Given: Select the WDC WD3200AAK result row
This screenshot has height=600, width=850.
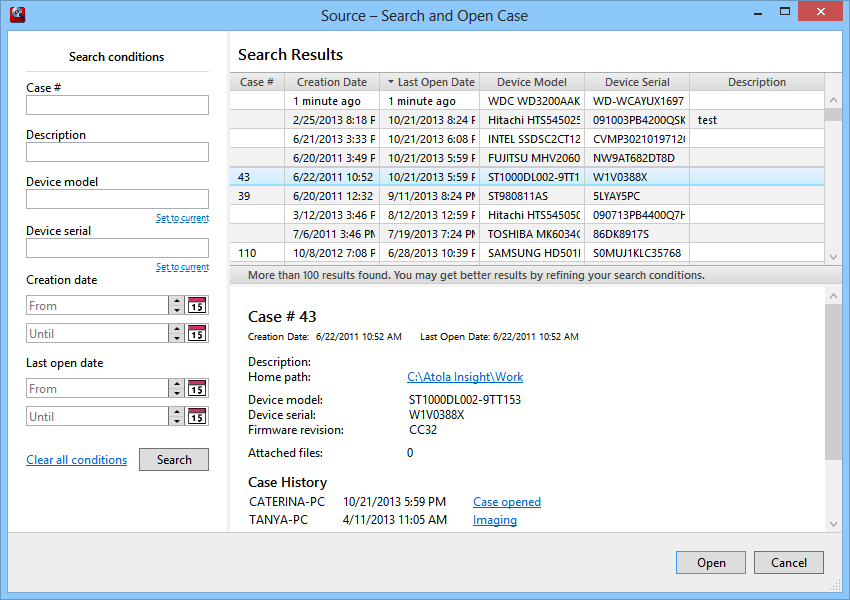Looking at the screenshot, I should click(527, 101).
